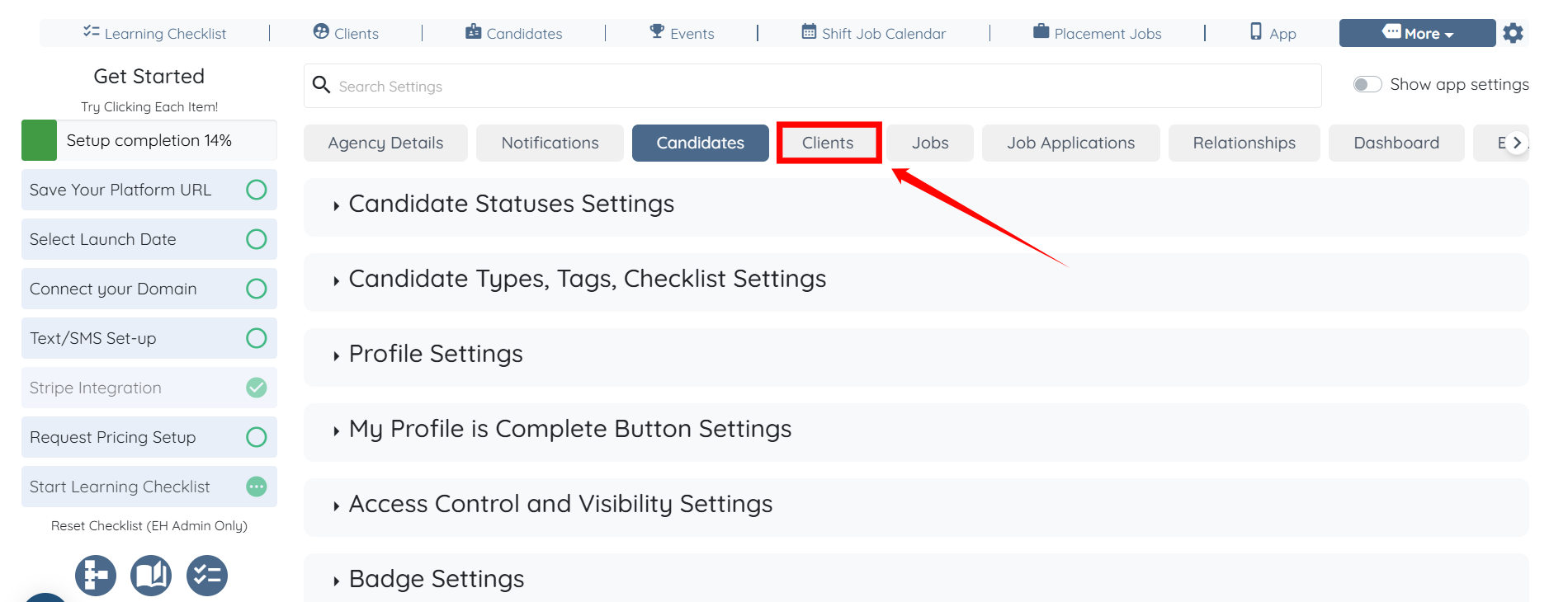Focus the Search Settings field
Screen dimensions: 1568x602
pyautogui.click(x=813, y=86)
